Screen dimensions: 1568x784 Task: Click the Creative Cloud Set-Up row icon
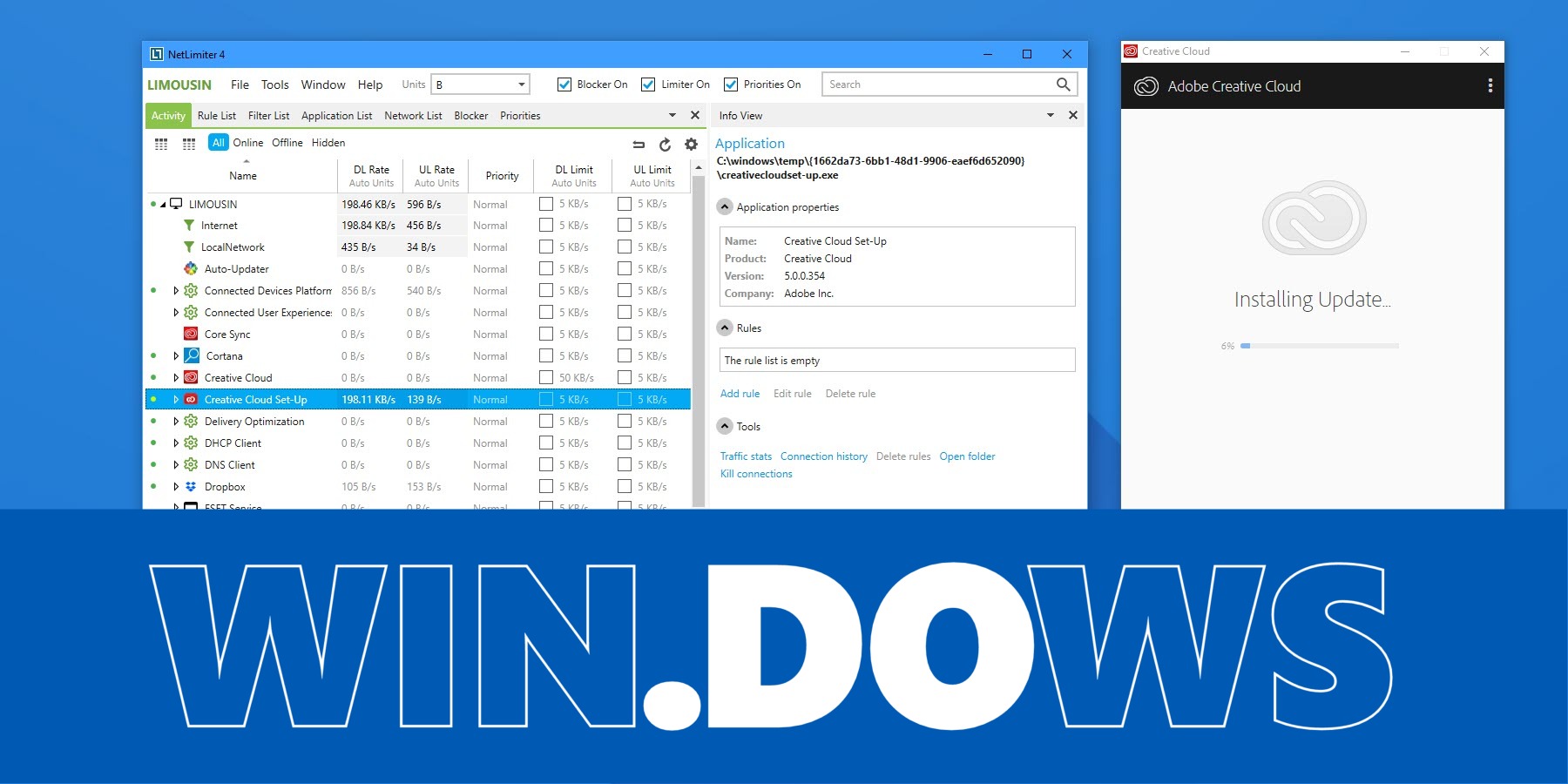click(191, 400)
